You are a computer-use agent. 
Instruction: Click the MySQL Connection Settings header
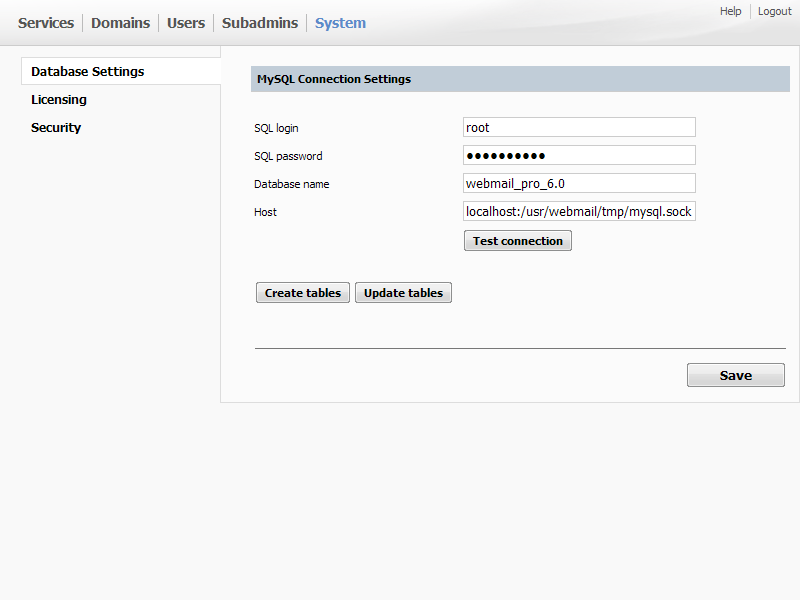(x=334, y=79)
